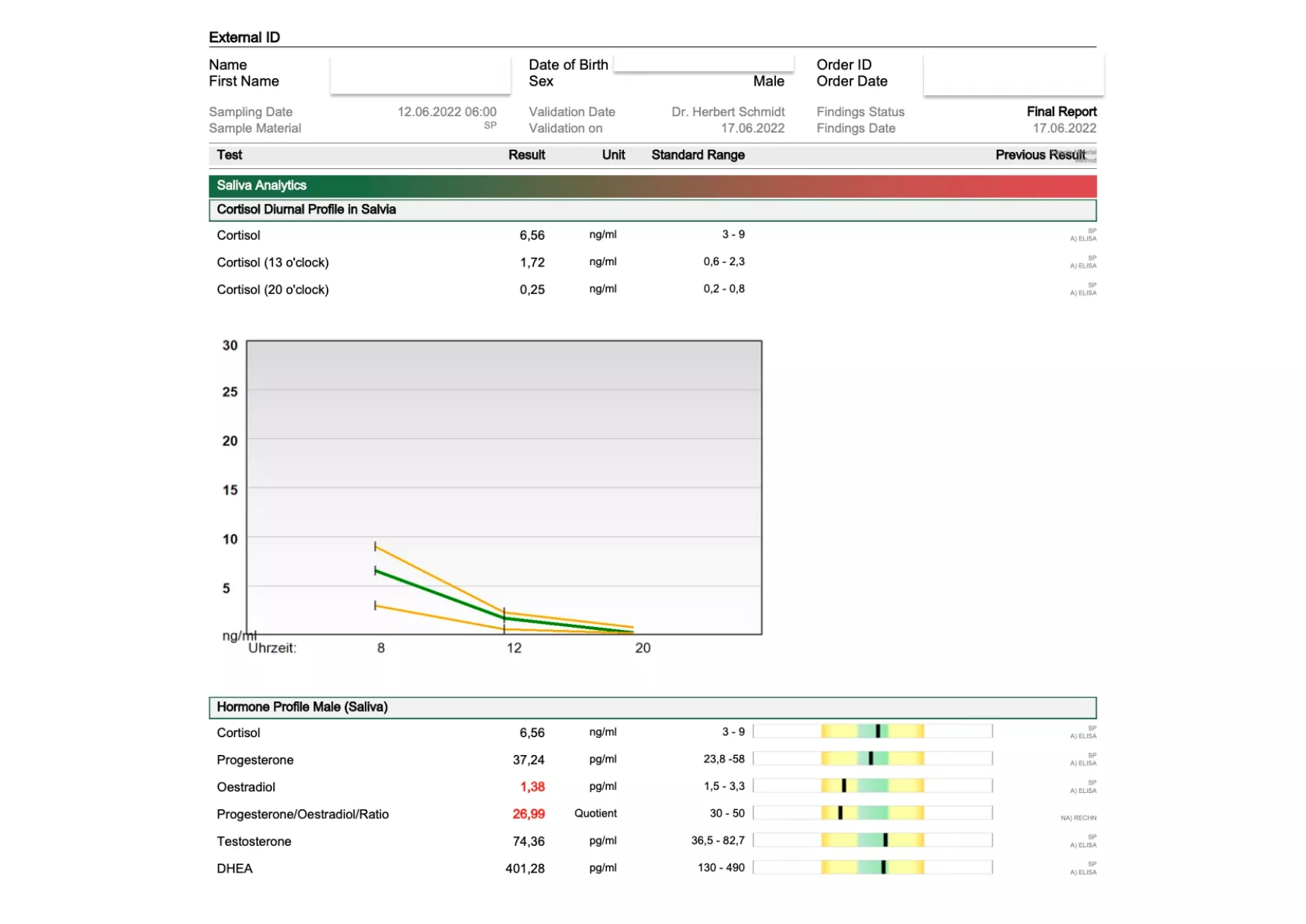Click the Testosterone row label
Viewport: 1306px width, 924px height.
click(x=254, y=841)
